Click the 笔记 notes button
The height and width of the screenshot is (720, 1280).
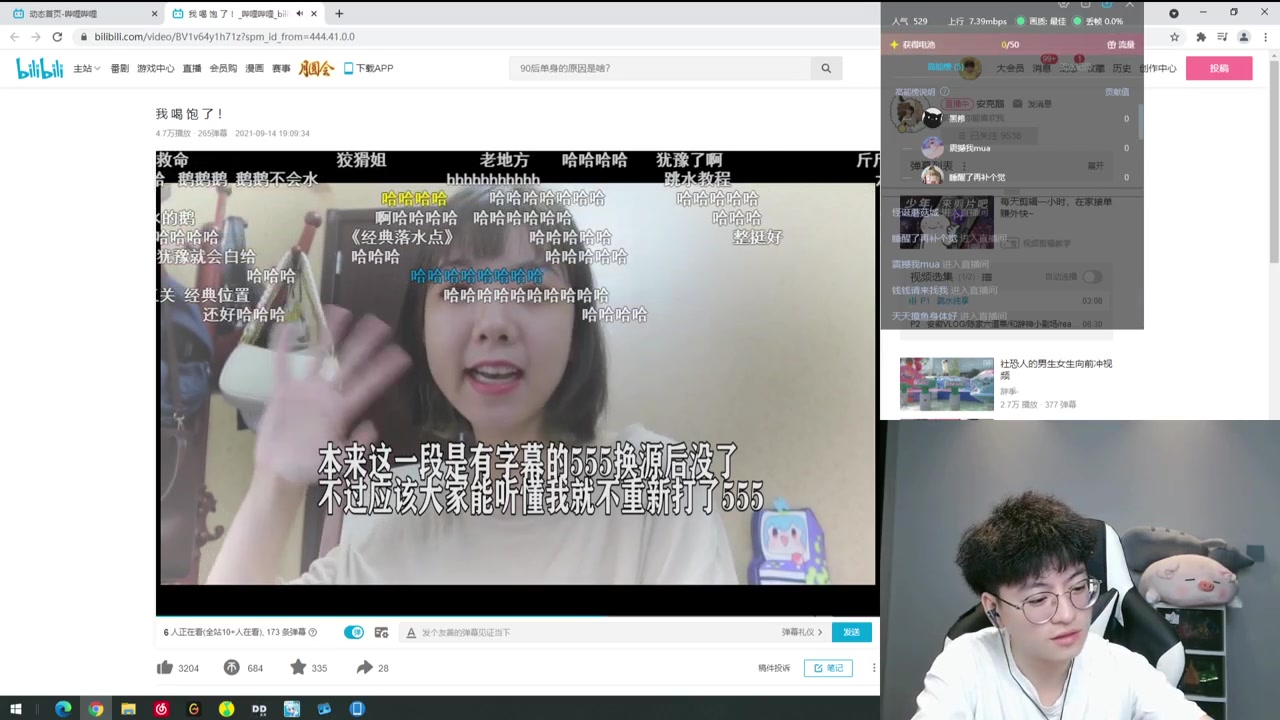click(x=828, y=668)
